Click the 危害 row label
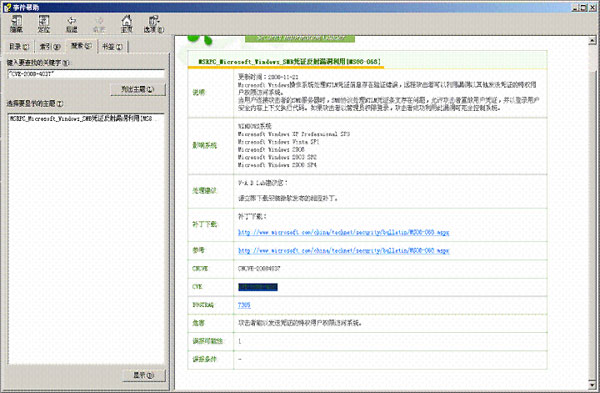This screenshot has height=393, width=600. 199,323
